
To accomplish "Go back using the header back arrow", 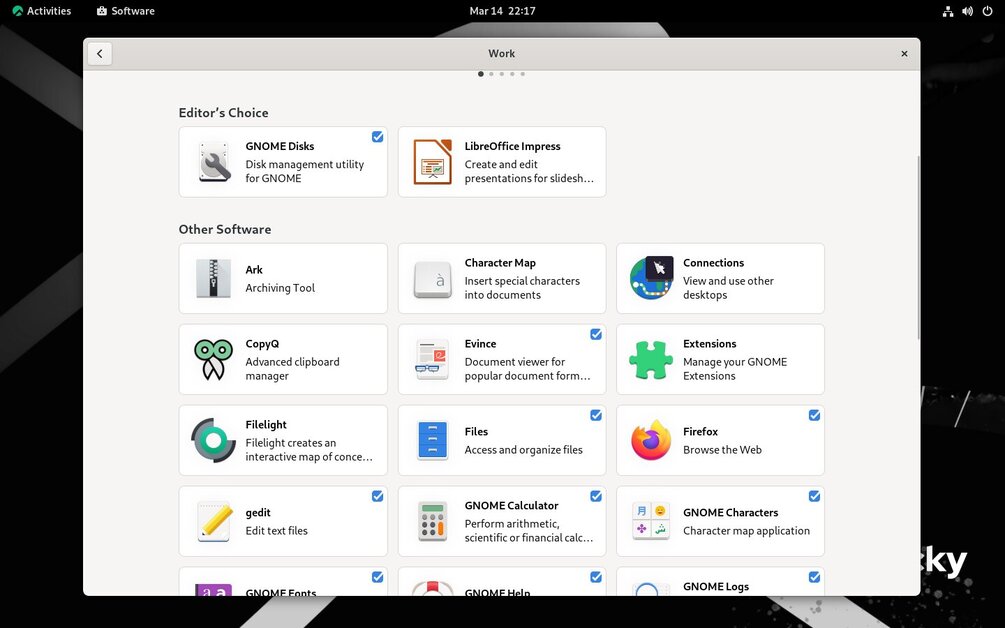I will [100, 54].
